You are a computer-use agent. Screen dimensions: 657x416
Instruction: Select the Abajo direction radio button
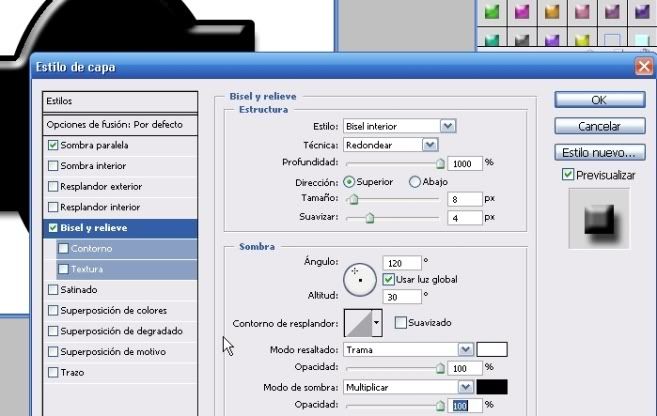(414, 182)
